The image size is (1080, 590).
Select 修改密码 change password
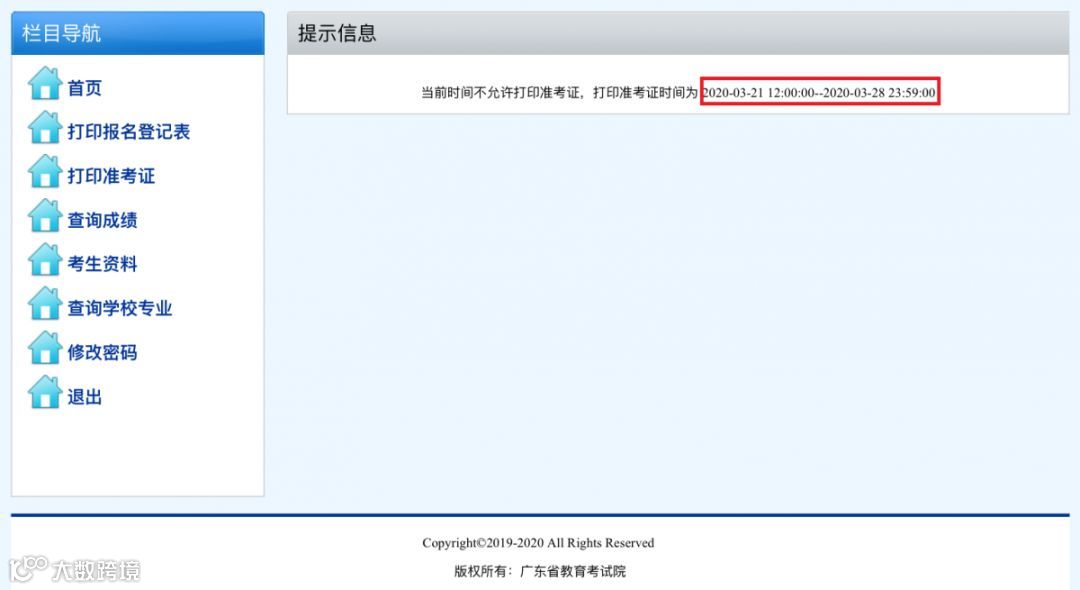[102, 352]
